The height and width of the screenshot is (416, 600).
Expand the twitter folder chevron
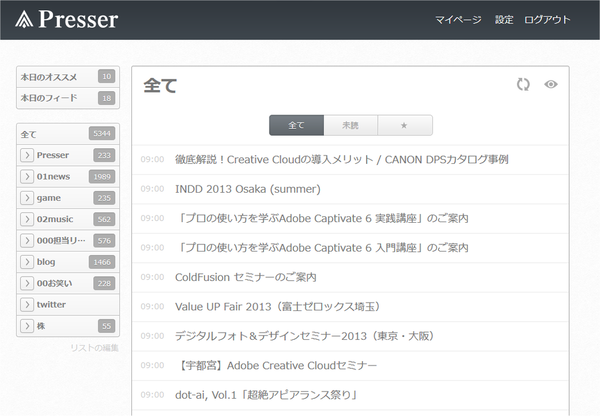point(27,305)
